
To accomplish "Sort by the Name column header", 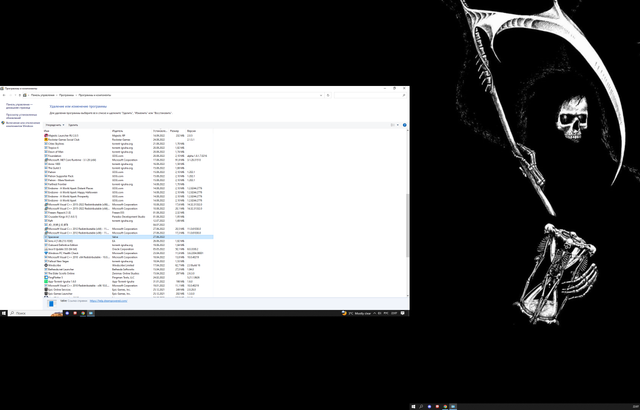I will (x=77, y=131).
